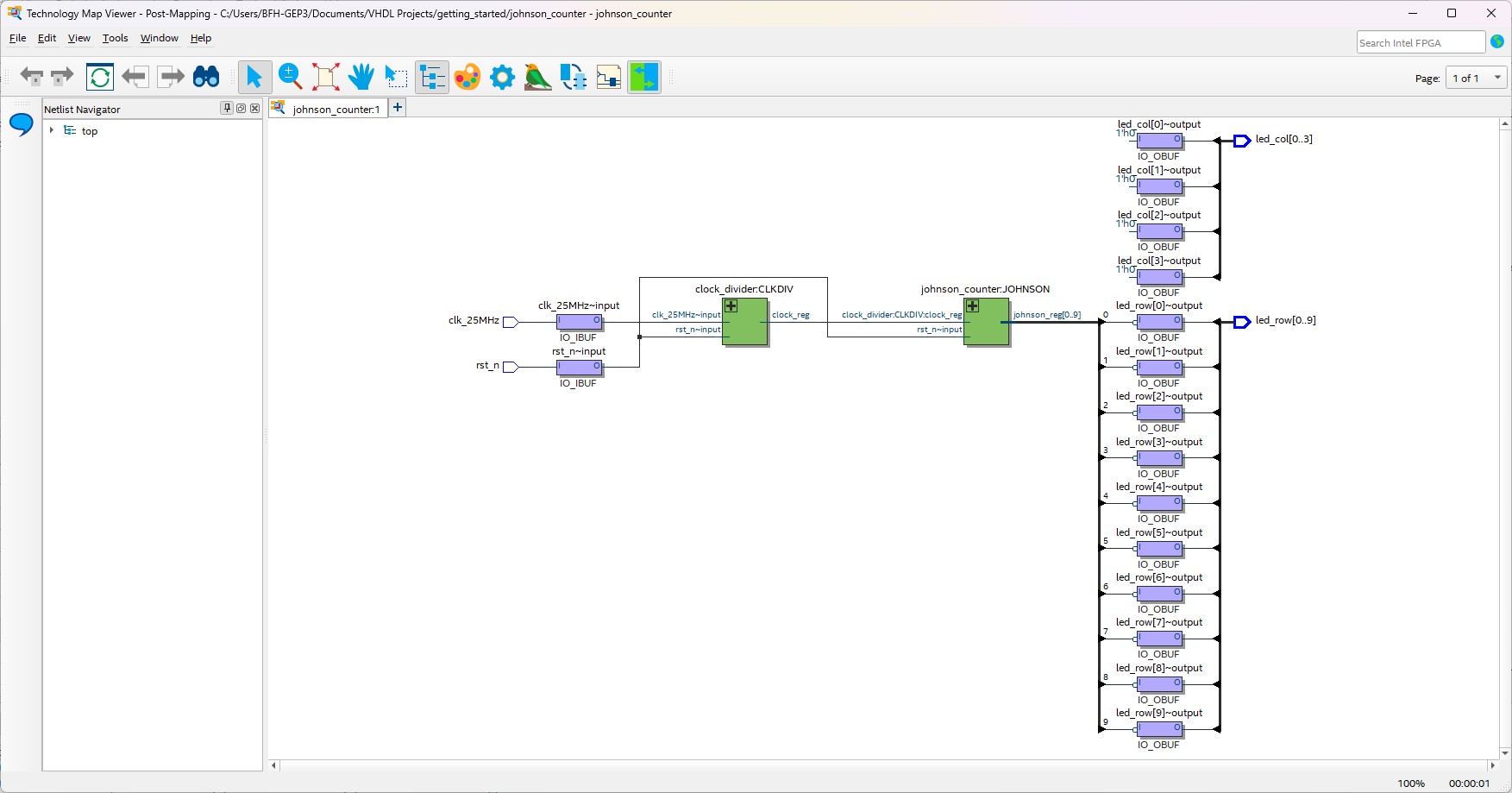
Task: Select the arrow Selection tool
Action: pyautogui.click(x=254, y=77)
